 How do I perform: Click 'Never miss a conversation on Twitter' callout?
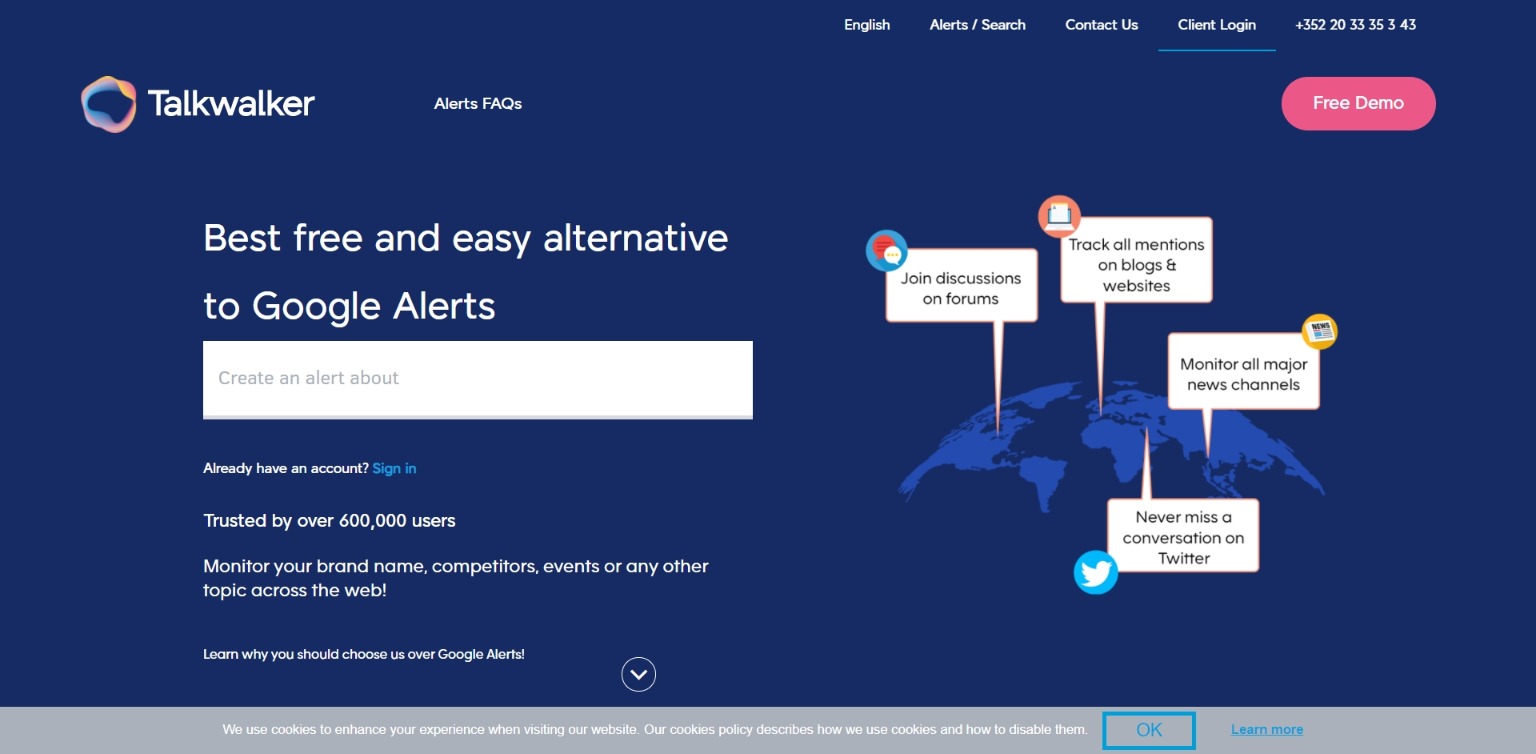pos(1183,537)
